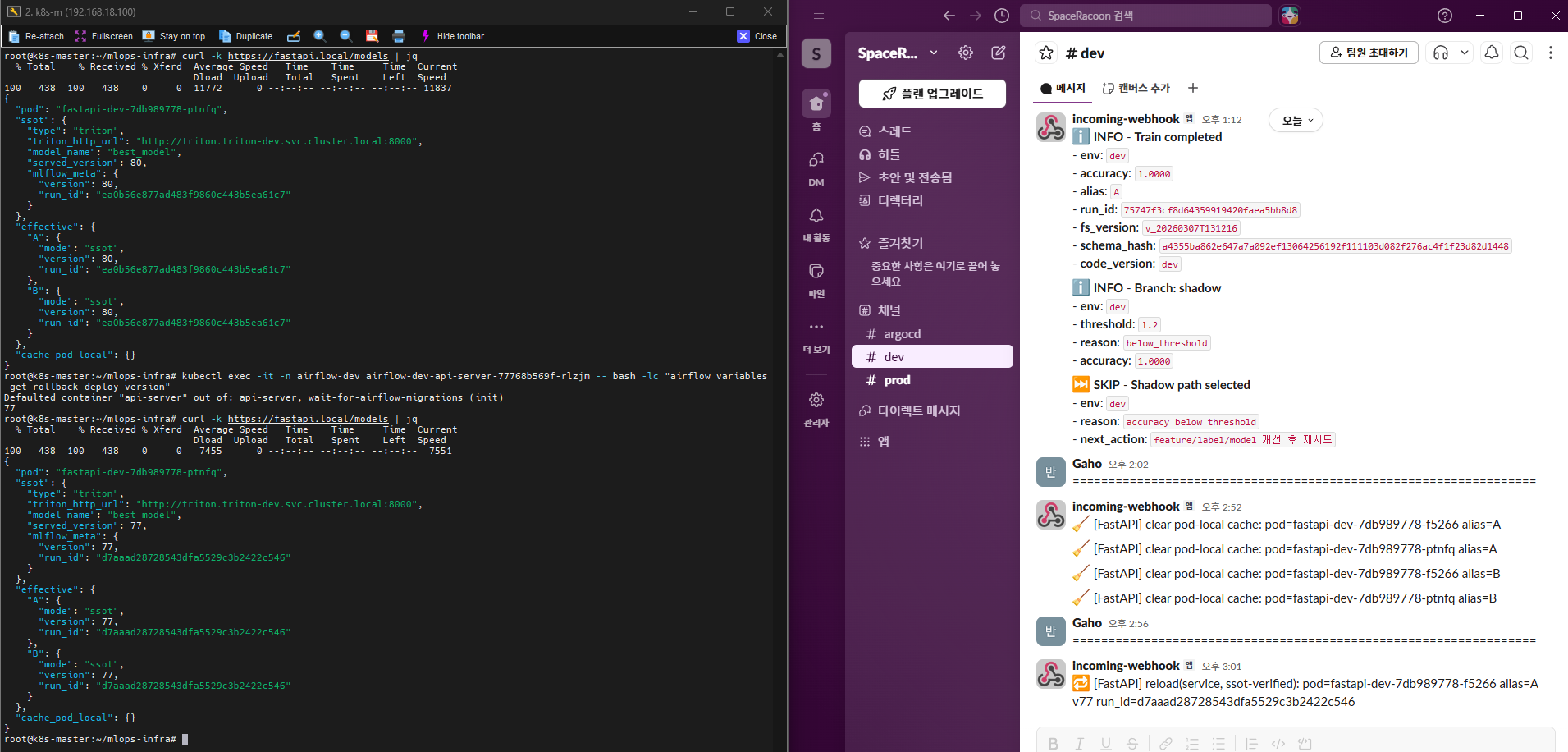Open channel notifications via the bell icon
Image resolution: width=1568 pixels, height=752 pixels.
coord(1490,52)
